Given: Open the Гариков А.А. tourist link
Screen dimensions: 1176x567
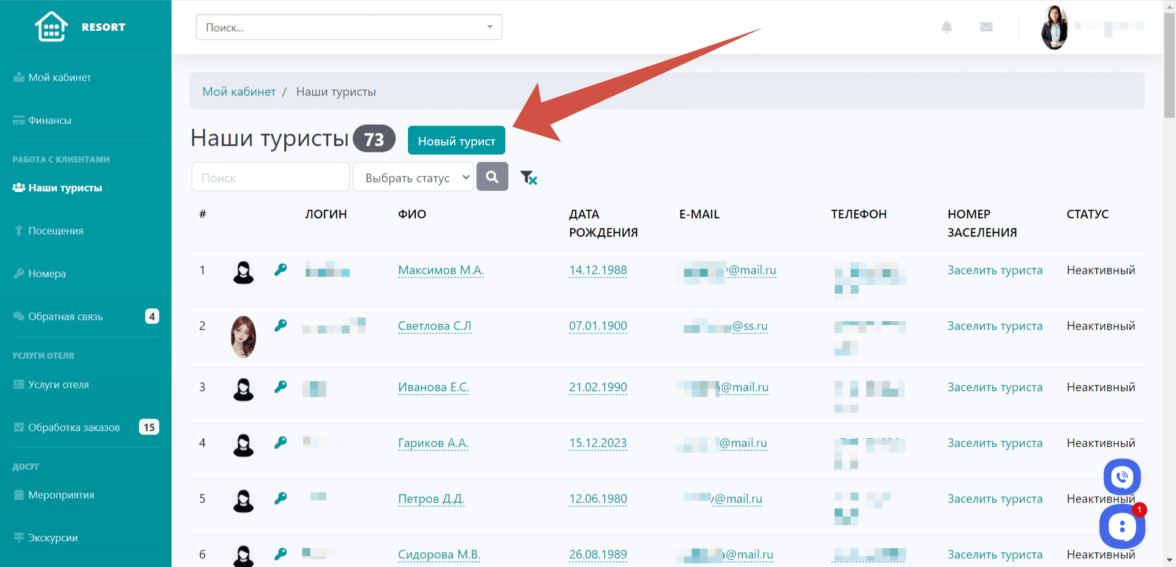Looking at the screenshot, I should [433, 443].
